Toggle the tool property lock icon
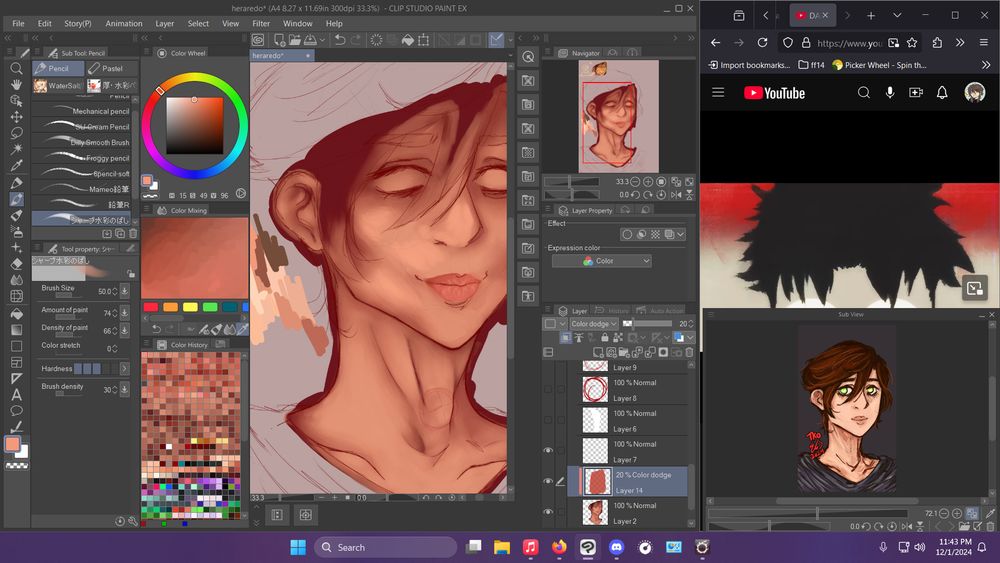1000x563 pixels. [x=131, y=274]
